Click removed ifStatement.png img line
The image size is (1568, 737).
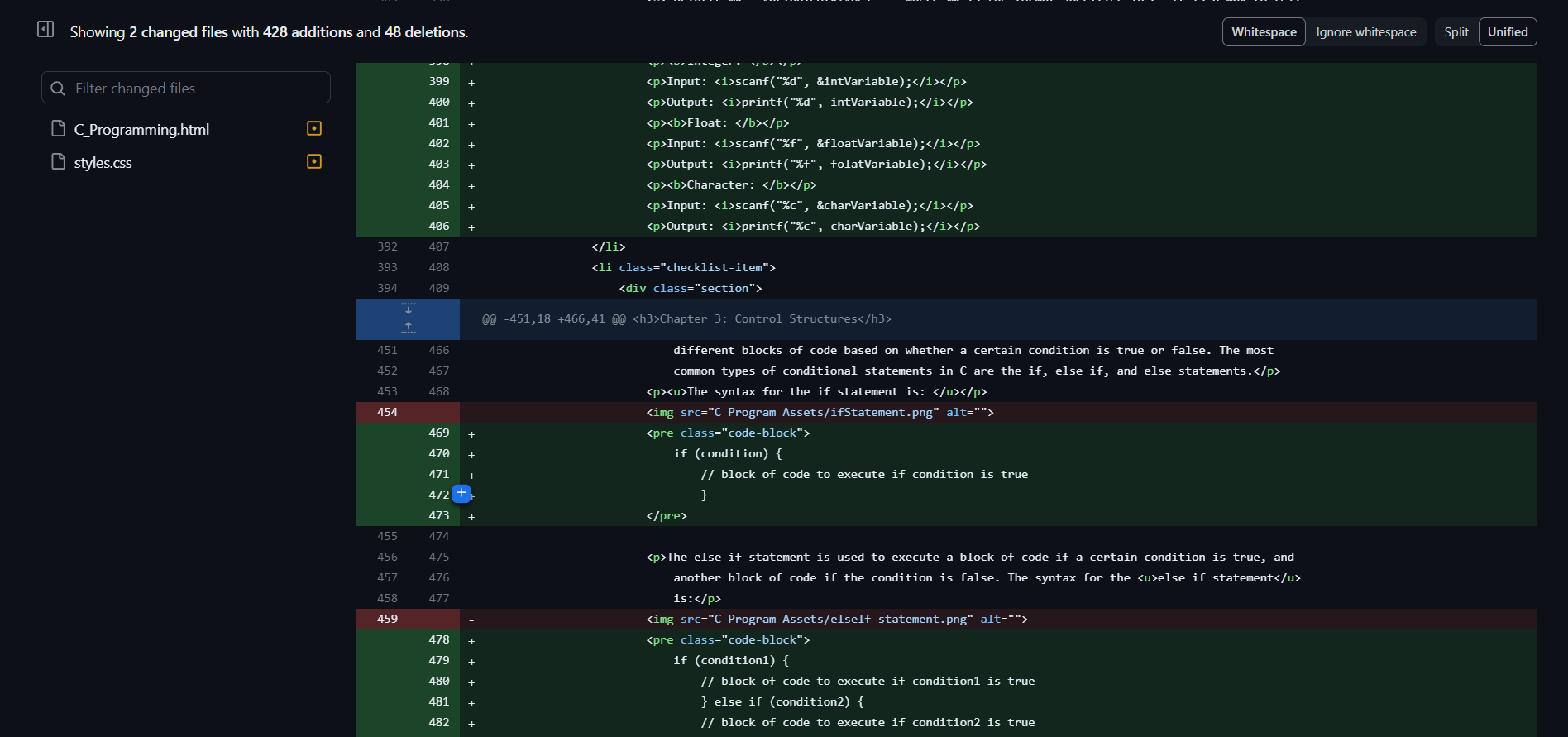[x=820, y=412]
